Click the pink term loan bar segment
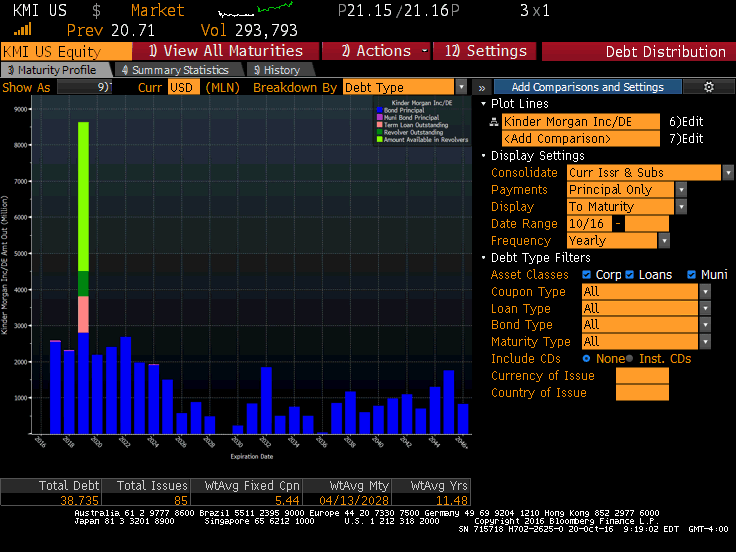The height and width of the screenshot is (552, 736). click(84, 314)
